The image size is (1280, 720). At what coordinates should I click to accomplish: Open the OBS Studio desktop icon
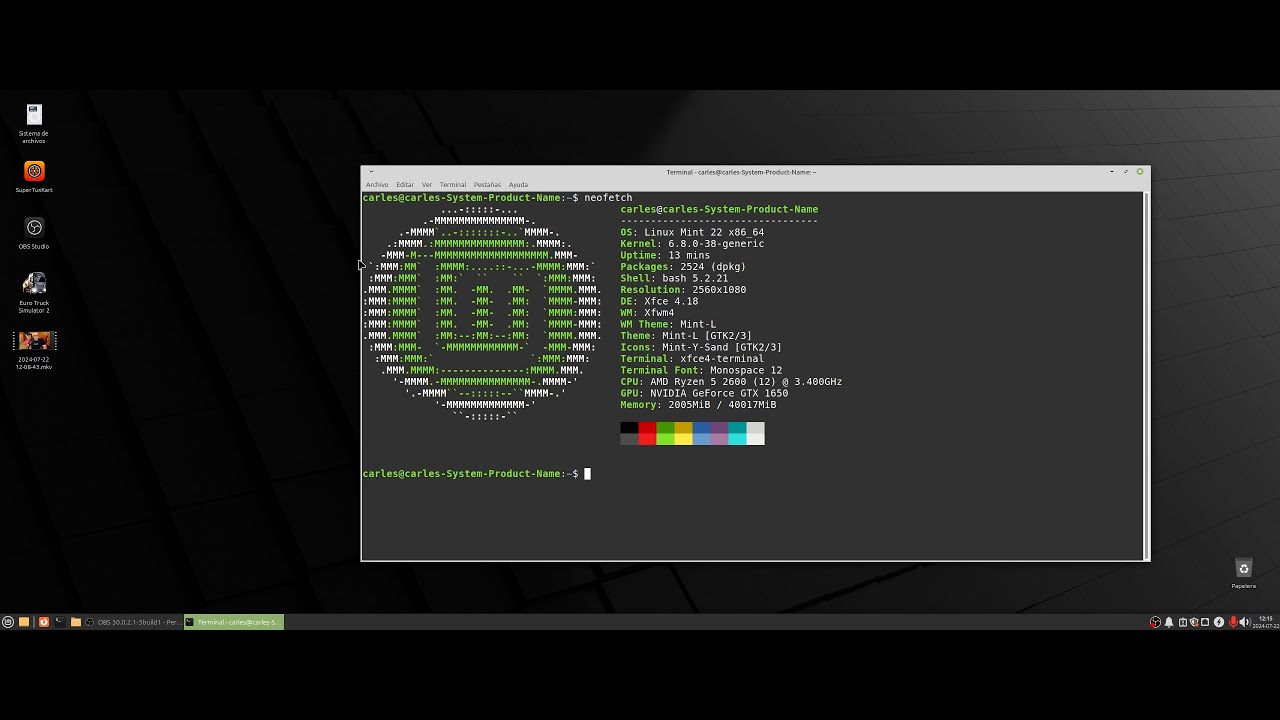34,233
